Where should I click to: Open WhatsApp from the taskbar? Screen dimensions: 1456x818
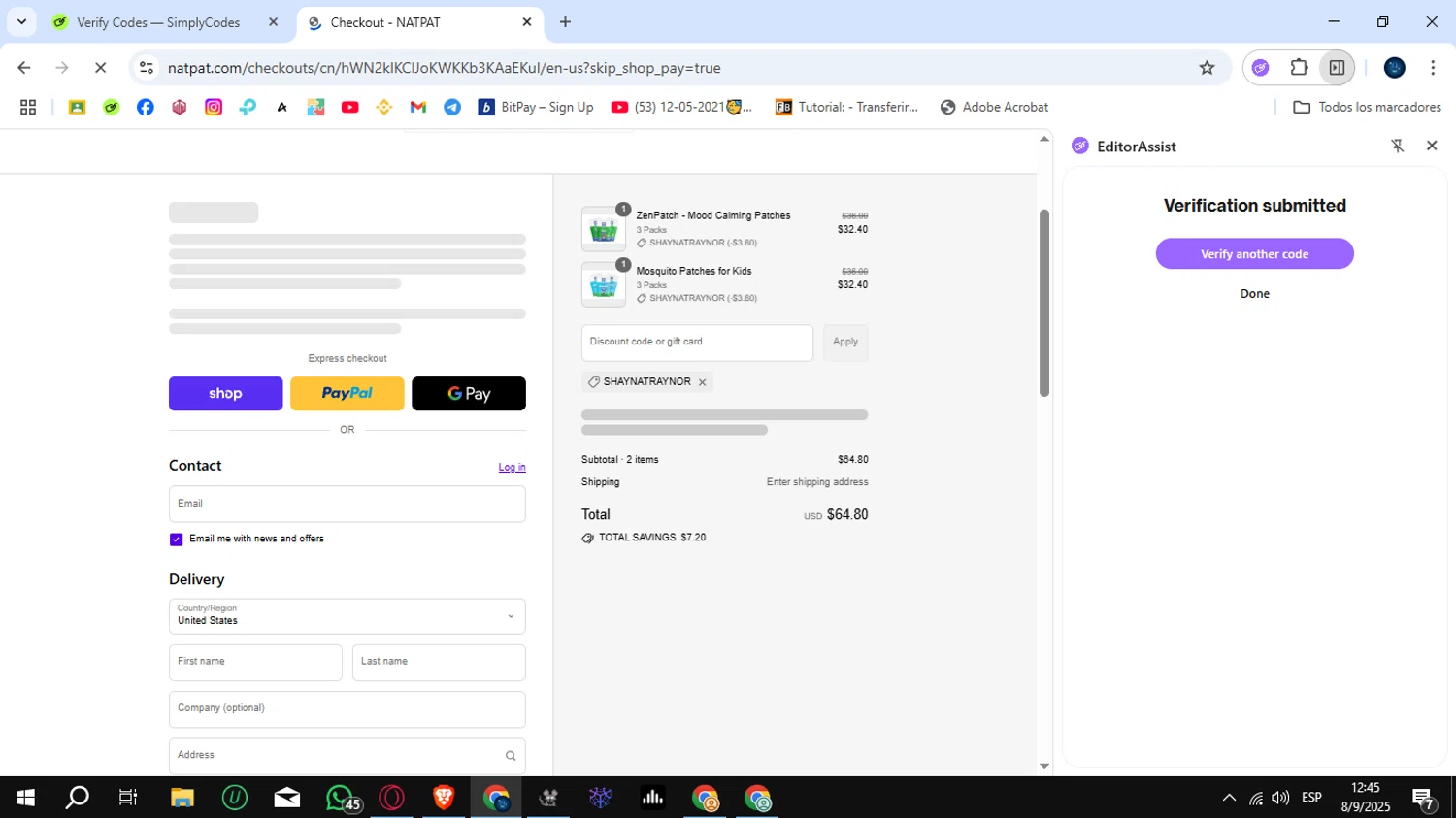point(341,798)
